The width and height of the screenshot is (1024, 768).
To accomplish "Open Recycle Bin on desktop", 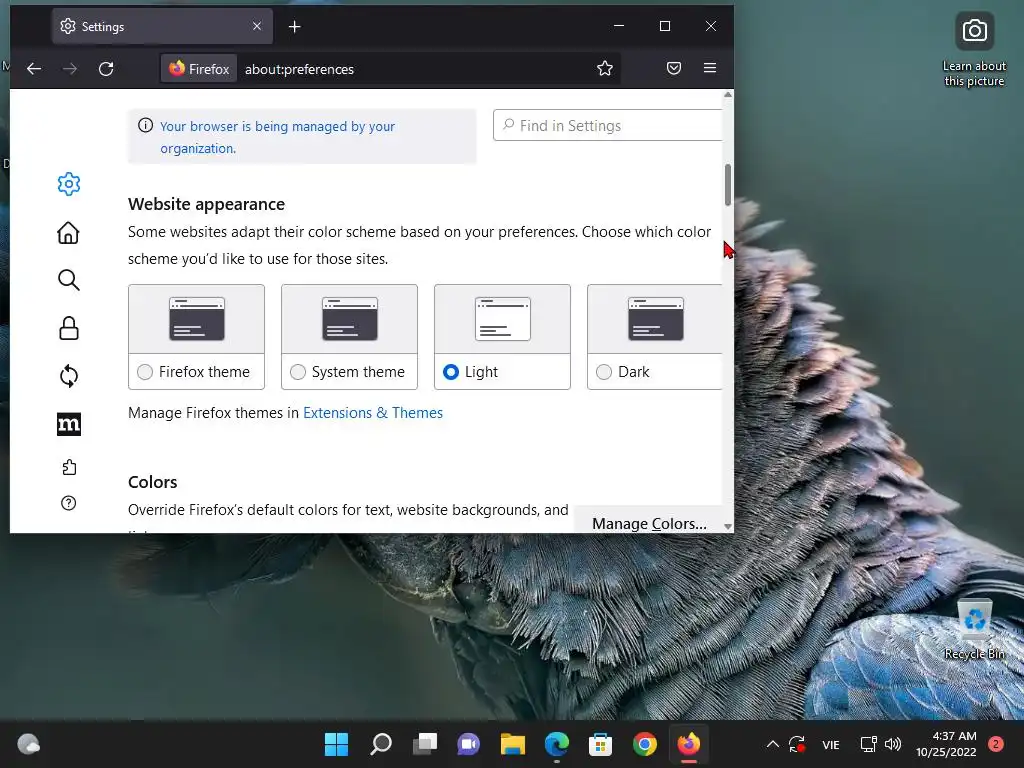I will (x=974, y=629).
